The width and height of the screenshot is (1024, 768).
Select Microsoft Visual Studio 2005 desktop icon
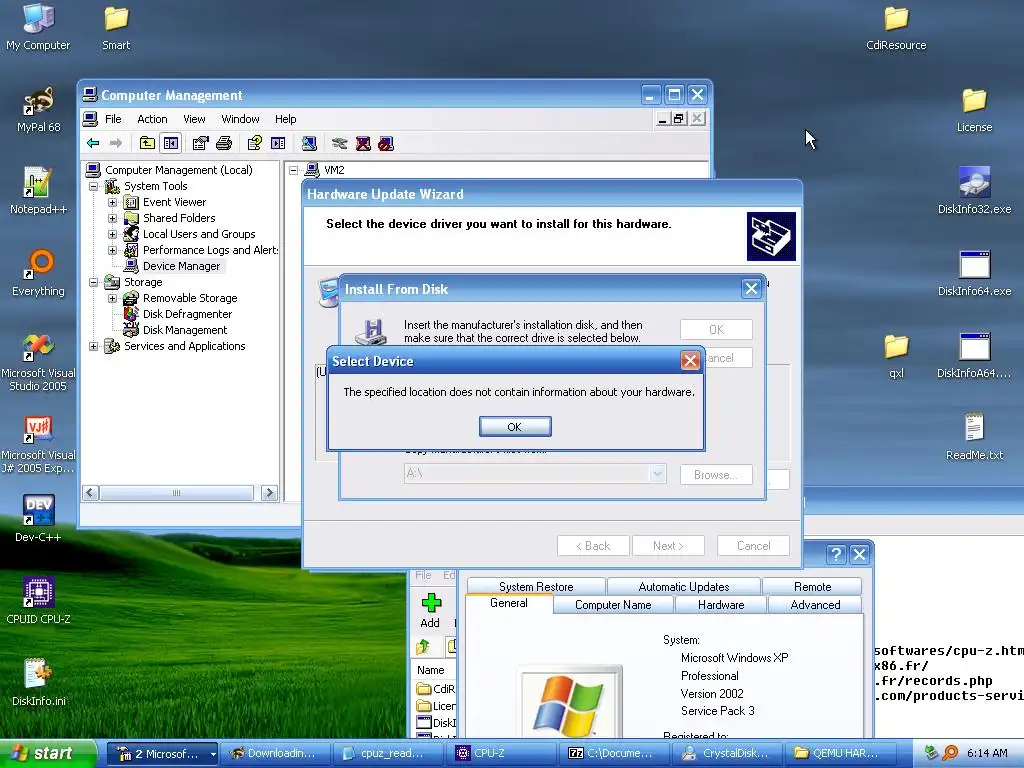(38, 362)
